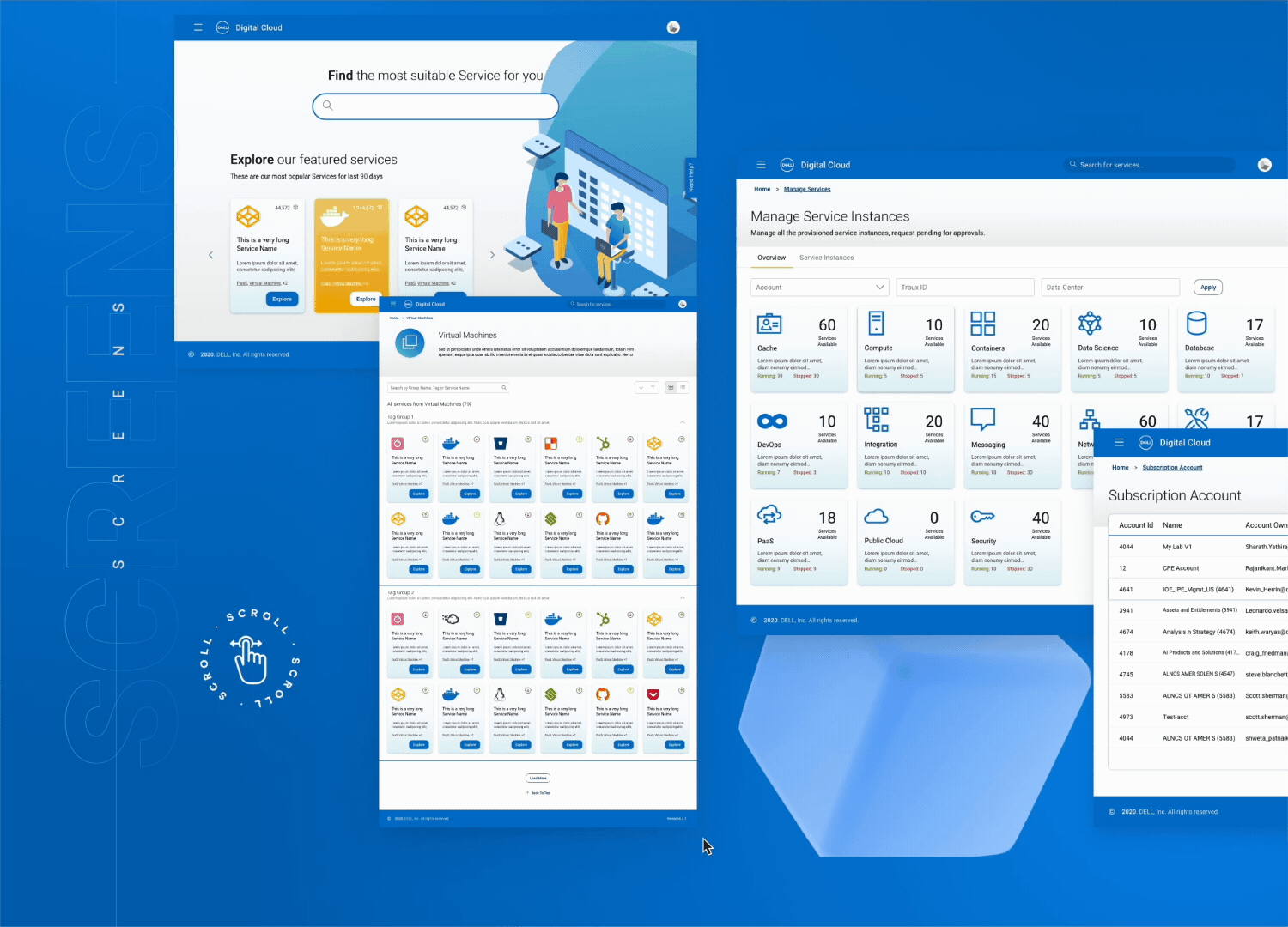This screenshot has width=1288, height=927.
Task: Select the CPE Account row
Action: [x=1199, y=568]
